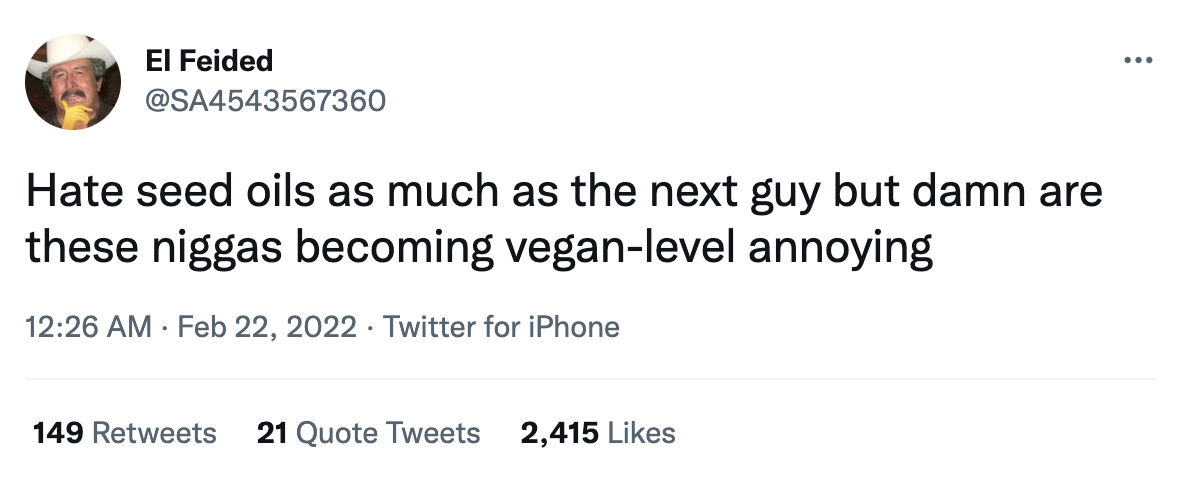Click the El Feided profile avatar
This screenshot has height=478, width=1182.
(x=73, y=83)
